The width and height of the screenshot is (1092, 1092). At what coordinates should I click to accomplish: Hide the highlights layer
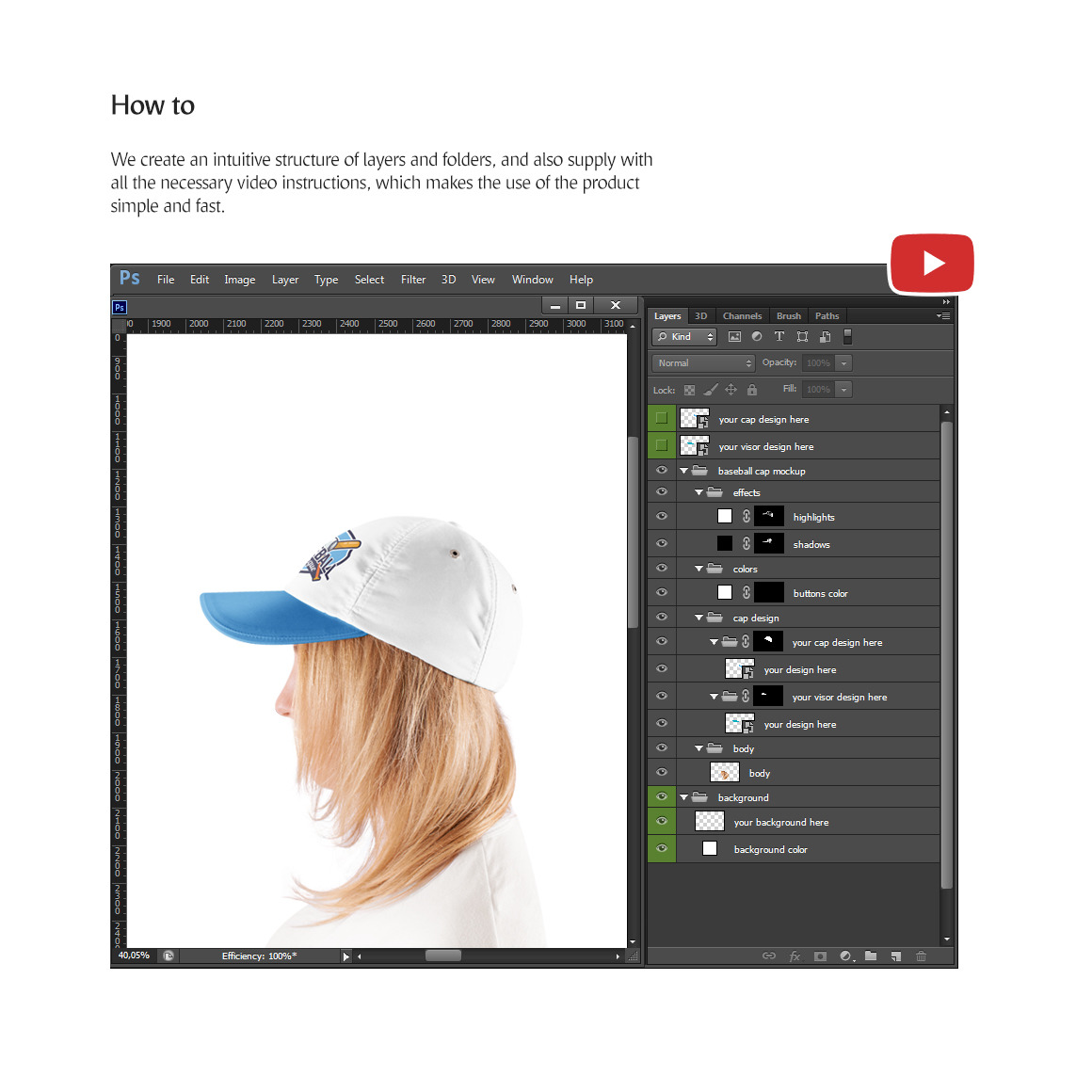(662, 517)
